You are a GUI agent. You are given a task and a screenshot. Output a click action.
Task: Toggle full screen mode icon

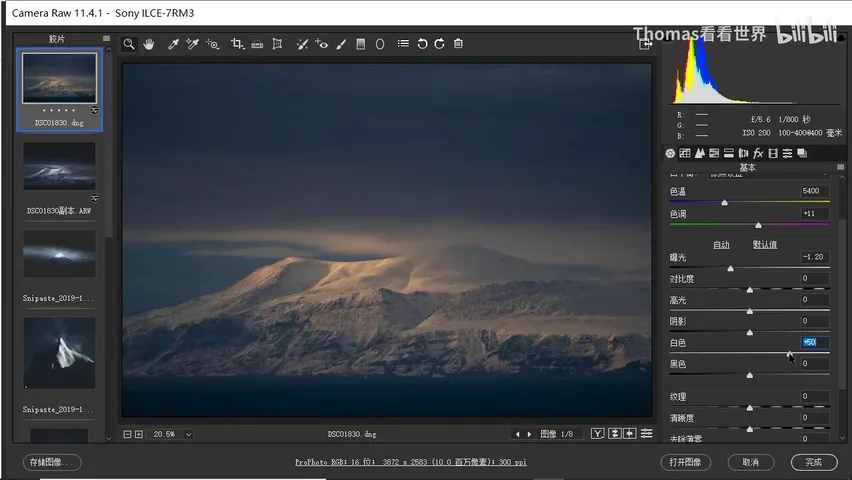click(x=645, y=45)
